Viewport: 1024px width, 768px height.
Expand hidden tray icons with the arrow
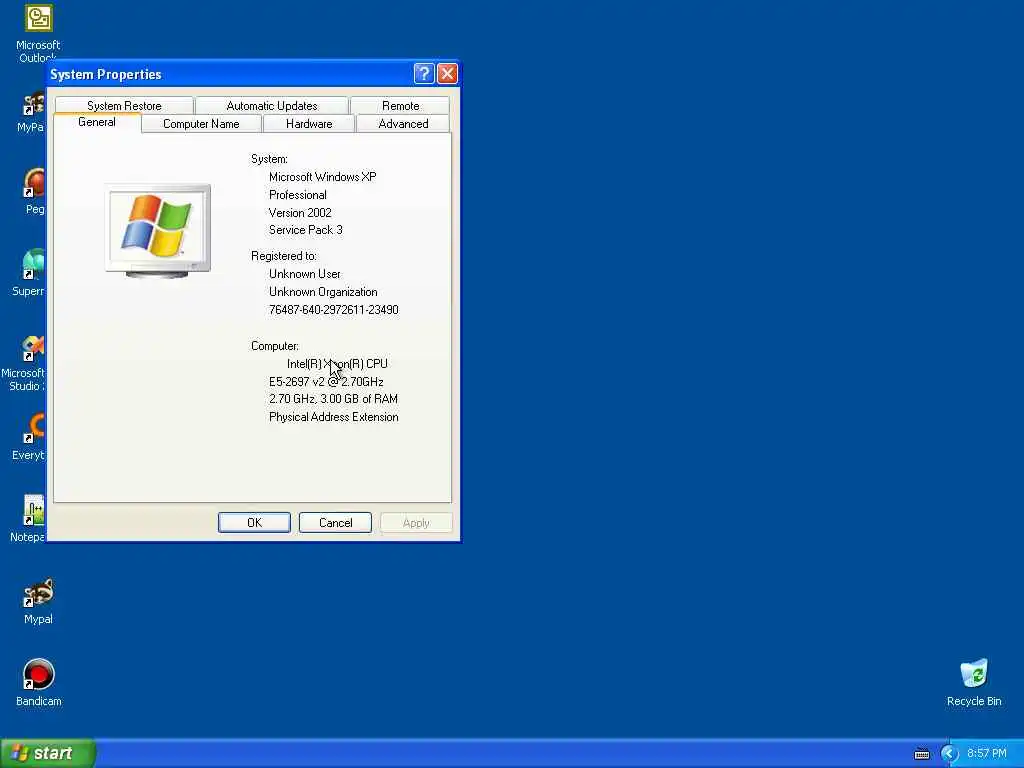(949, 754)
